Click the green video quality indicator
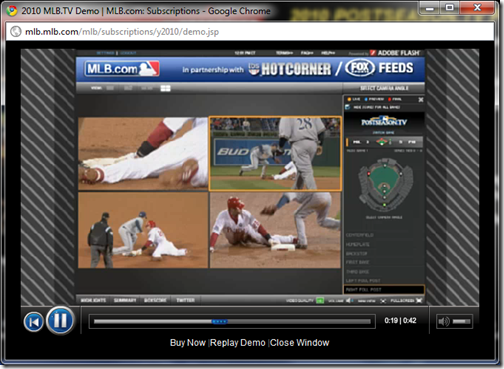504x369 pixels. [x=320, y=300]
